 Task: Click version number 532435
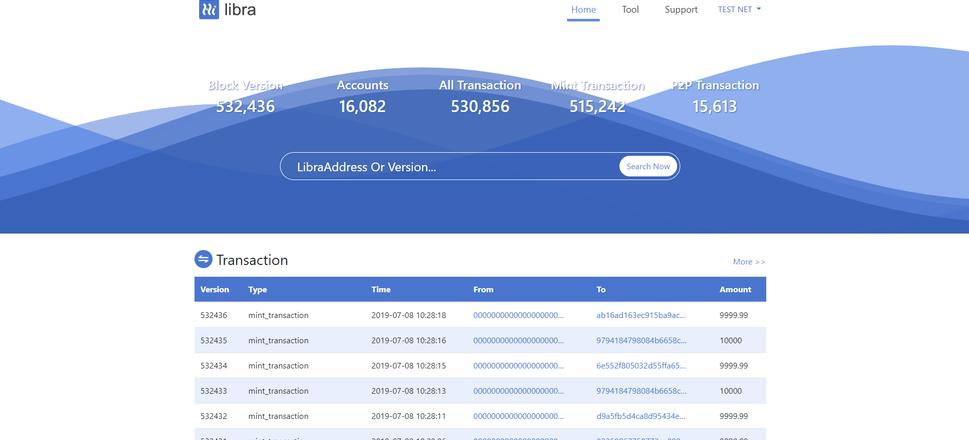pyautogui.click(x=214, y=341)
